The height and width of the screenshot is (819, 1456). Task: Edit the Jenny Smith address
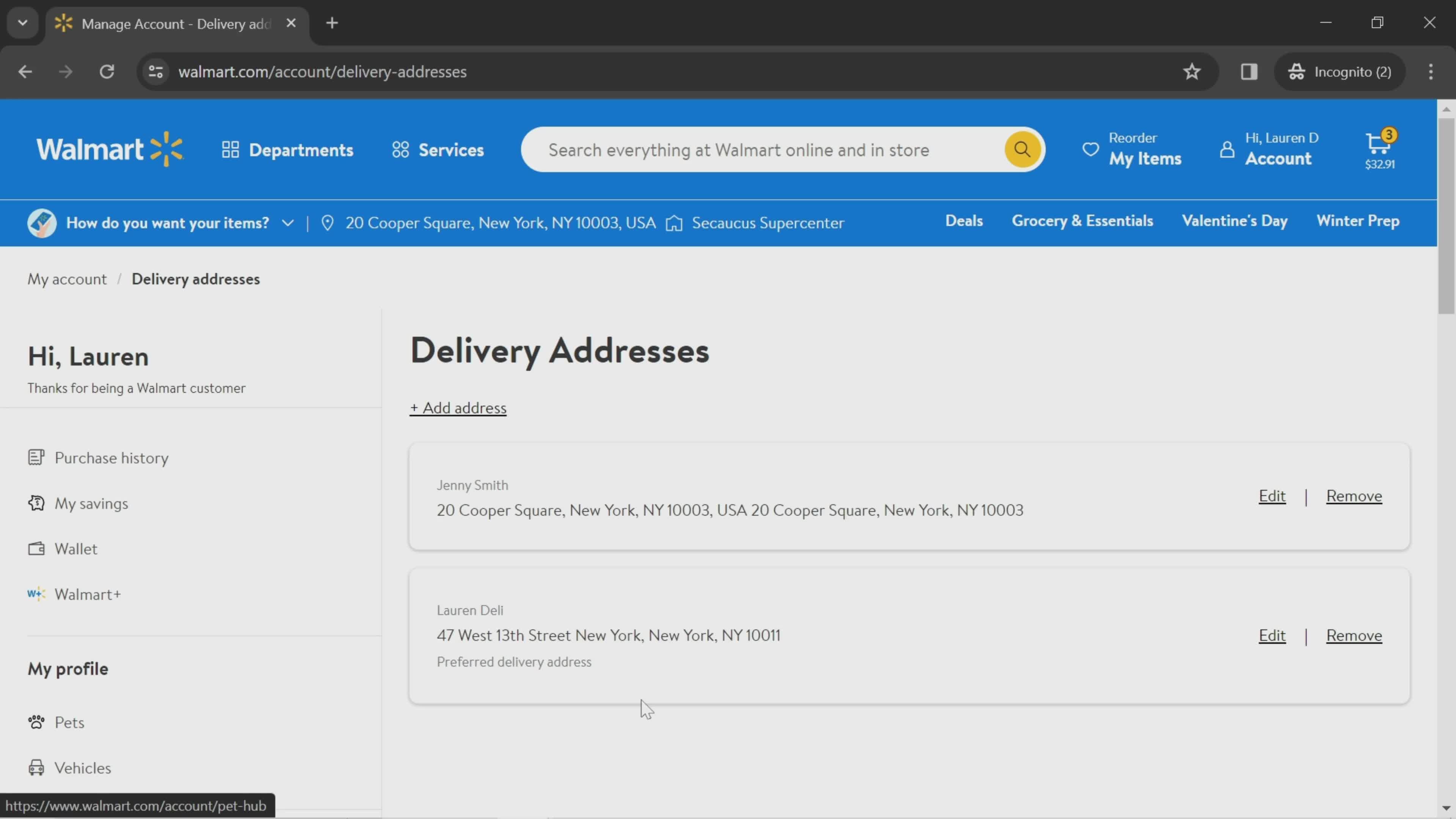tap(1272, 496)
